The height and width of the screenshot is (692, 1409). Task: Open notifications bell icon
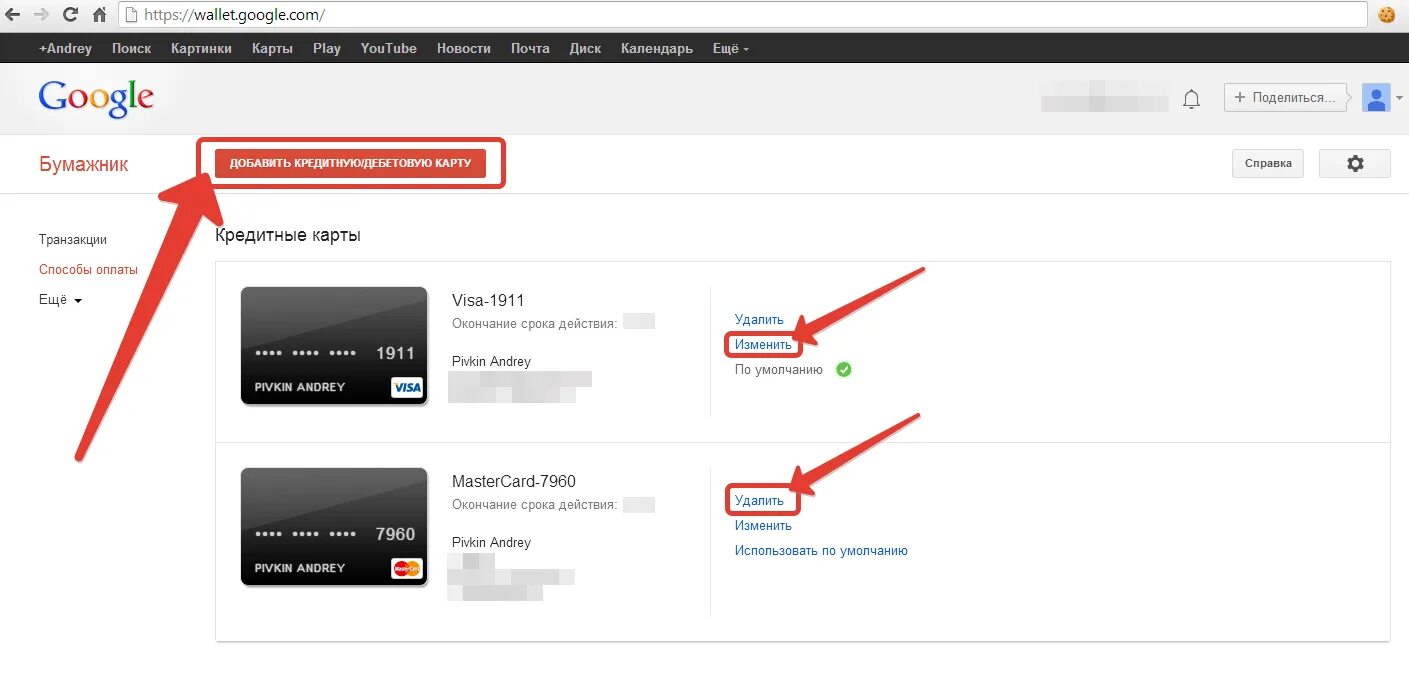(1191, 98)
